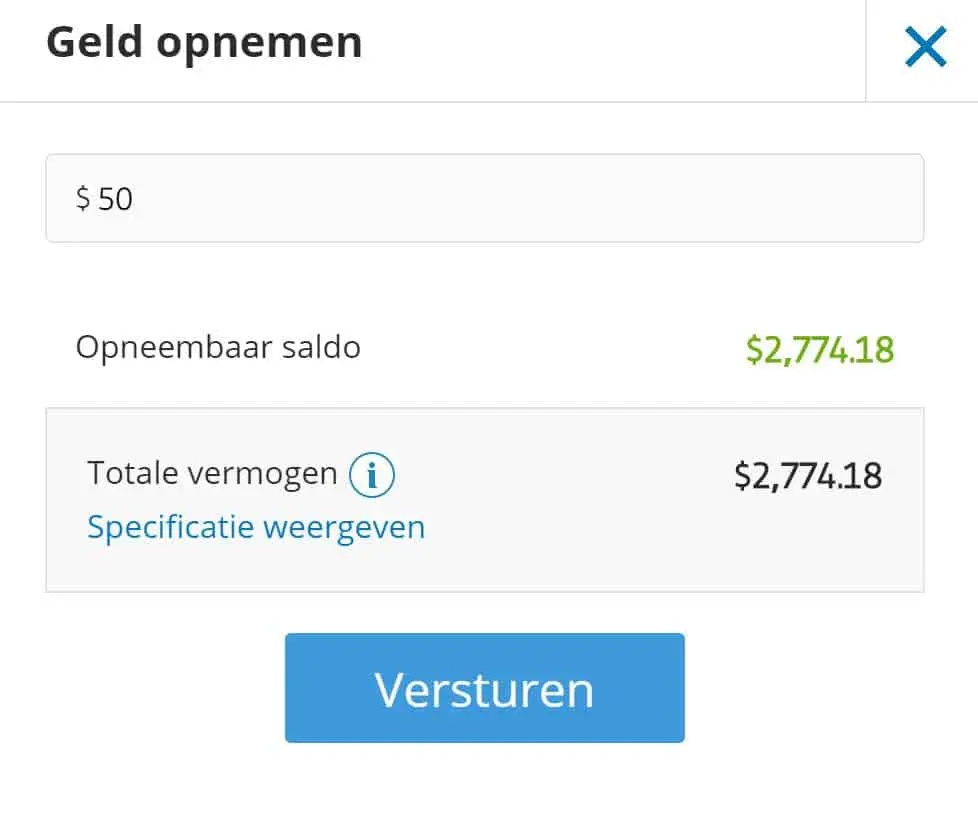Select the Totale vermogen label
Image resolution: width=978 pixels, height=818 pixels.
pyautogui.click(x=212, y=472)
